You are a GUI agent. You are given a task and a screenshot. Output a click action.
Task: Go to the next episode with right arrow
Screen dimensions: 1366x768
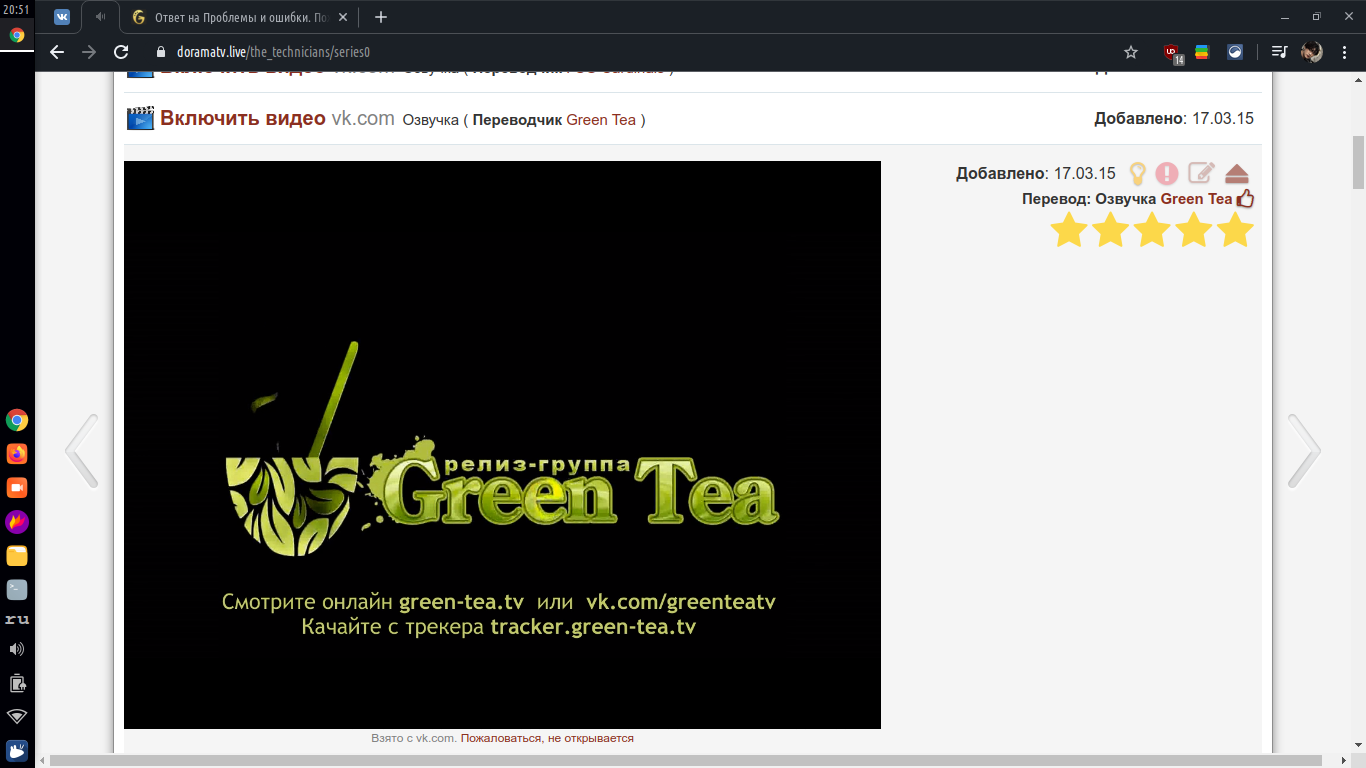pyautogui.click(x=1304, y=451)
